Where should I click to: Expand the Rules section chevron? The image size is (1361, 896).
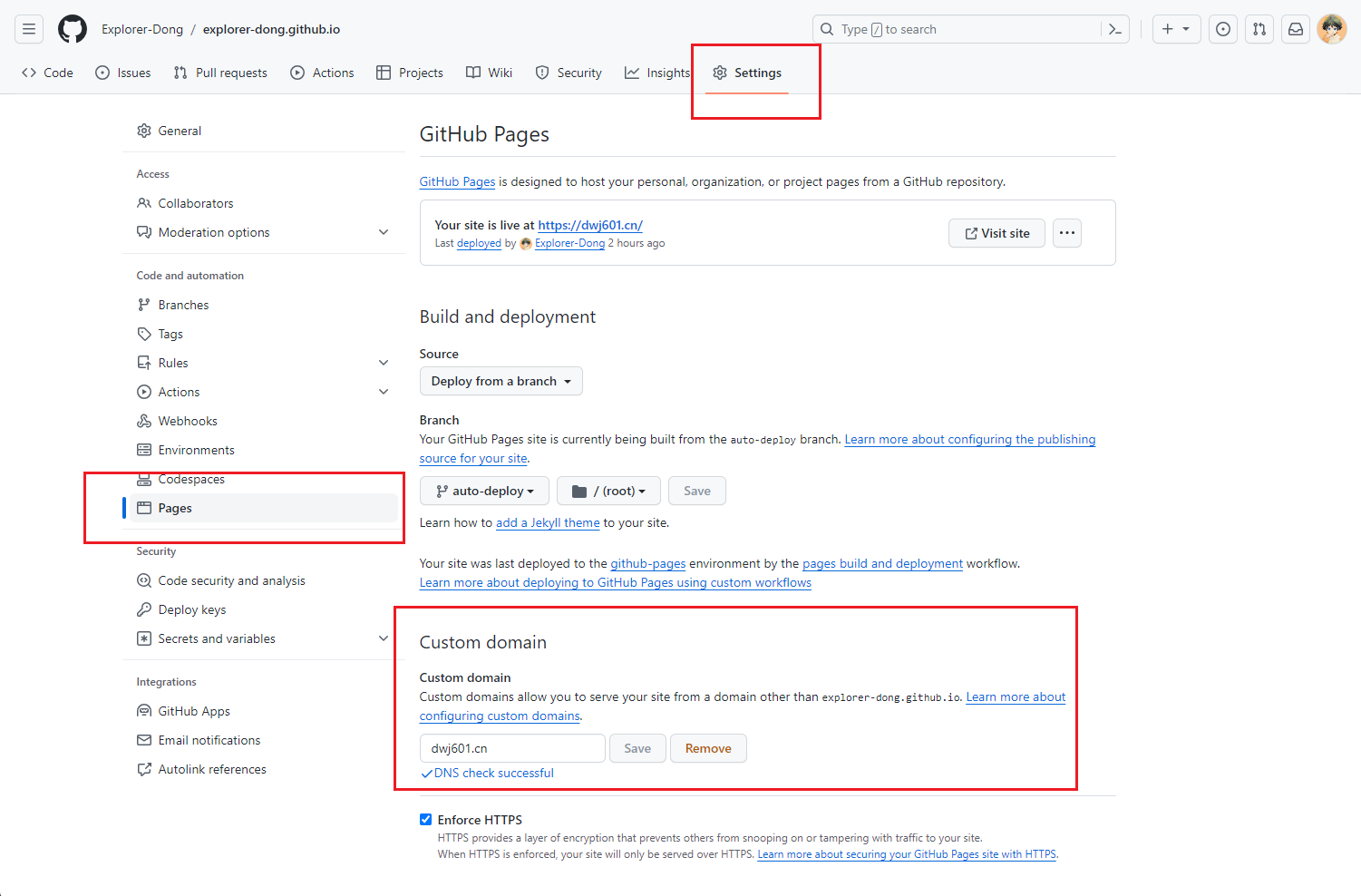click(x=384, y=363)
